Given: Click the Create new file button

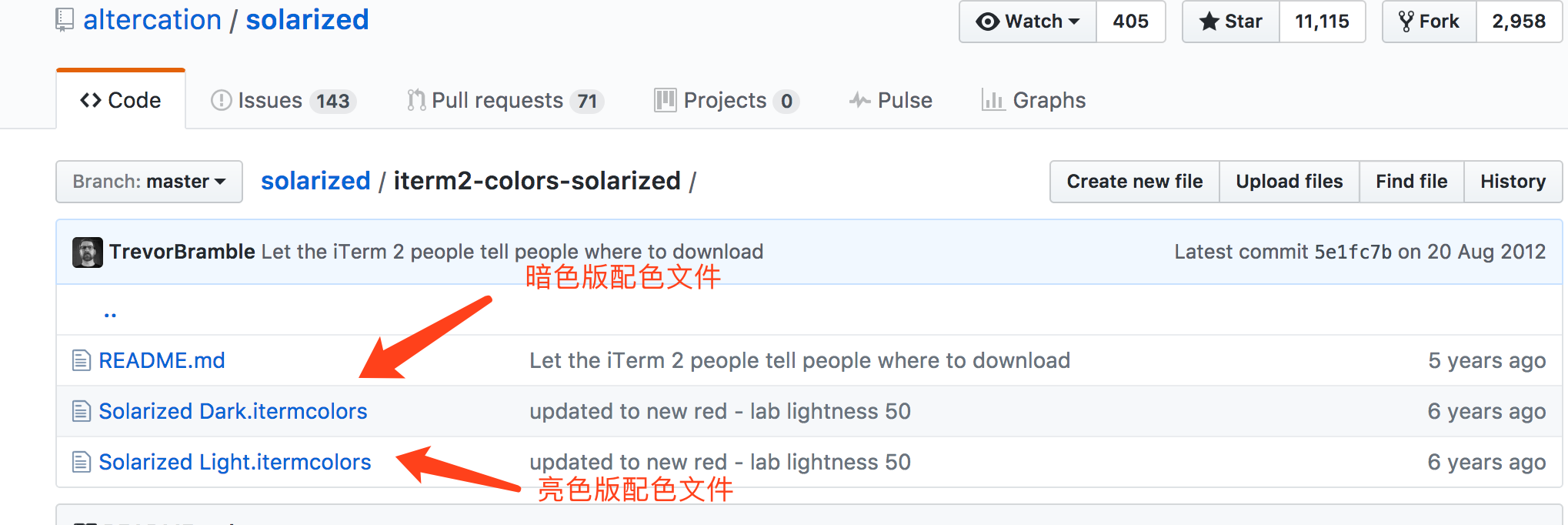Looking at the screenshot, I should pyautogui.click(x=1134, y=182).
